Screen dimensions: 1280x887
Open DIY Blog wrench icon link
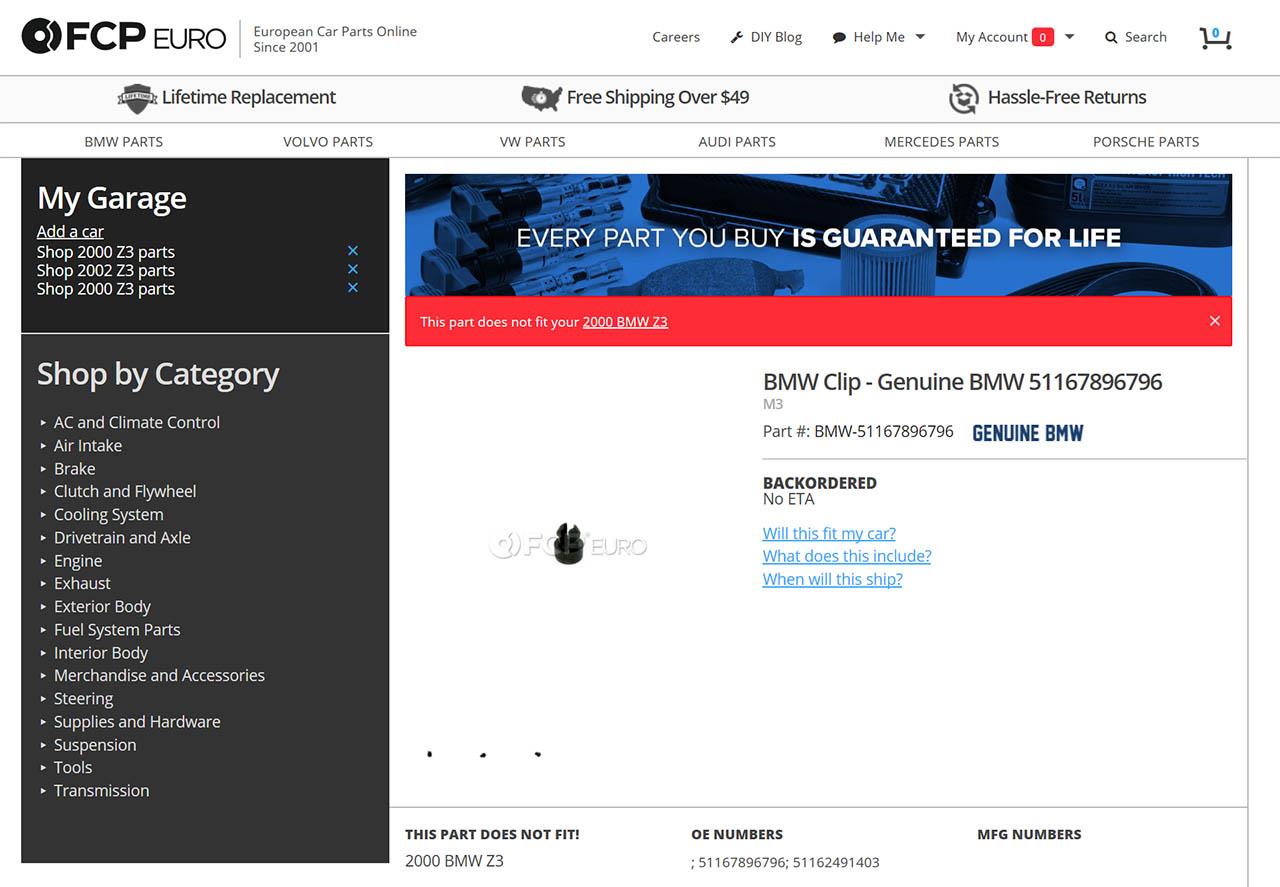coord(738,37)
